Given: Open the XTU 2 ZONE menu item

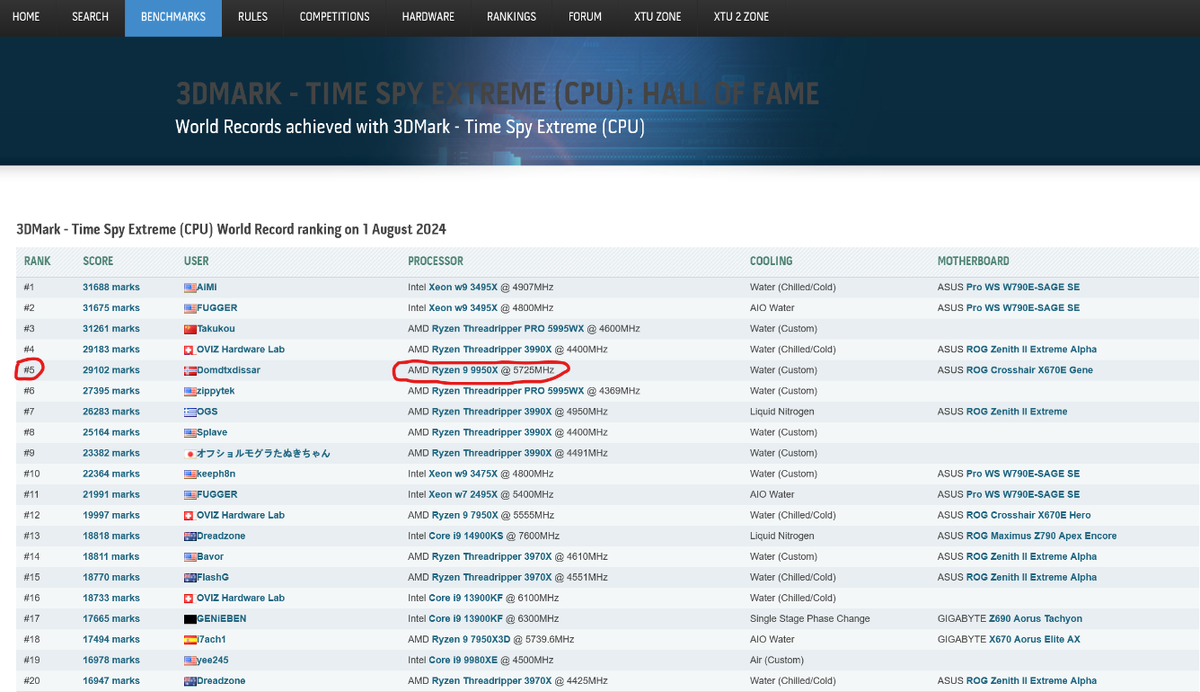Looking at the screenshot, I should point(741,17).
